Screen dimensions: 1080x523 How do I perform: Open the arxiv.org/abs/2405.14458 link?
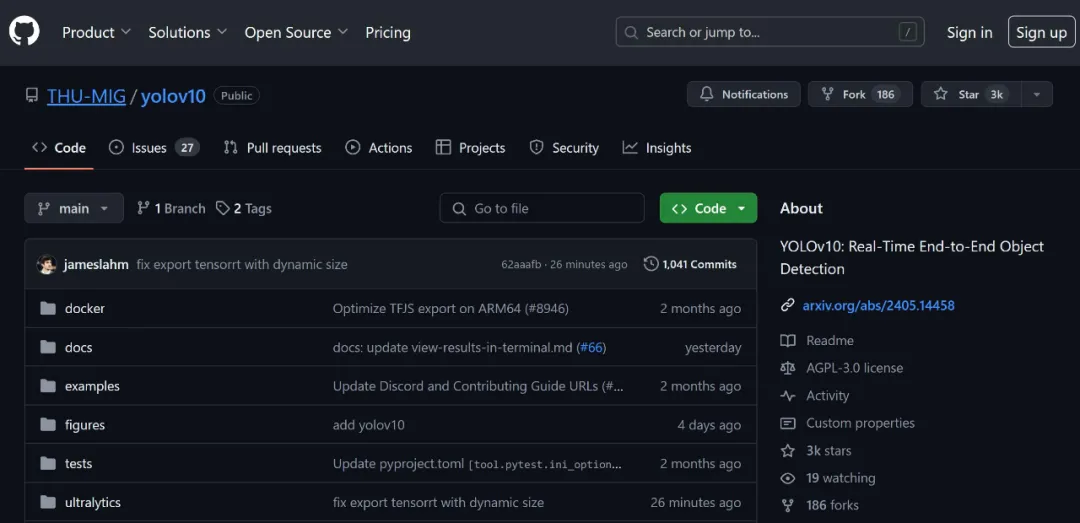click(878, 305)
